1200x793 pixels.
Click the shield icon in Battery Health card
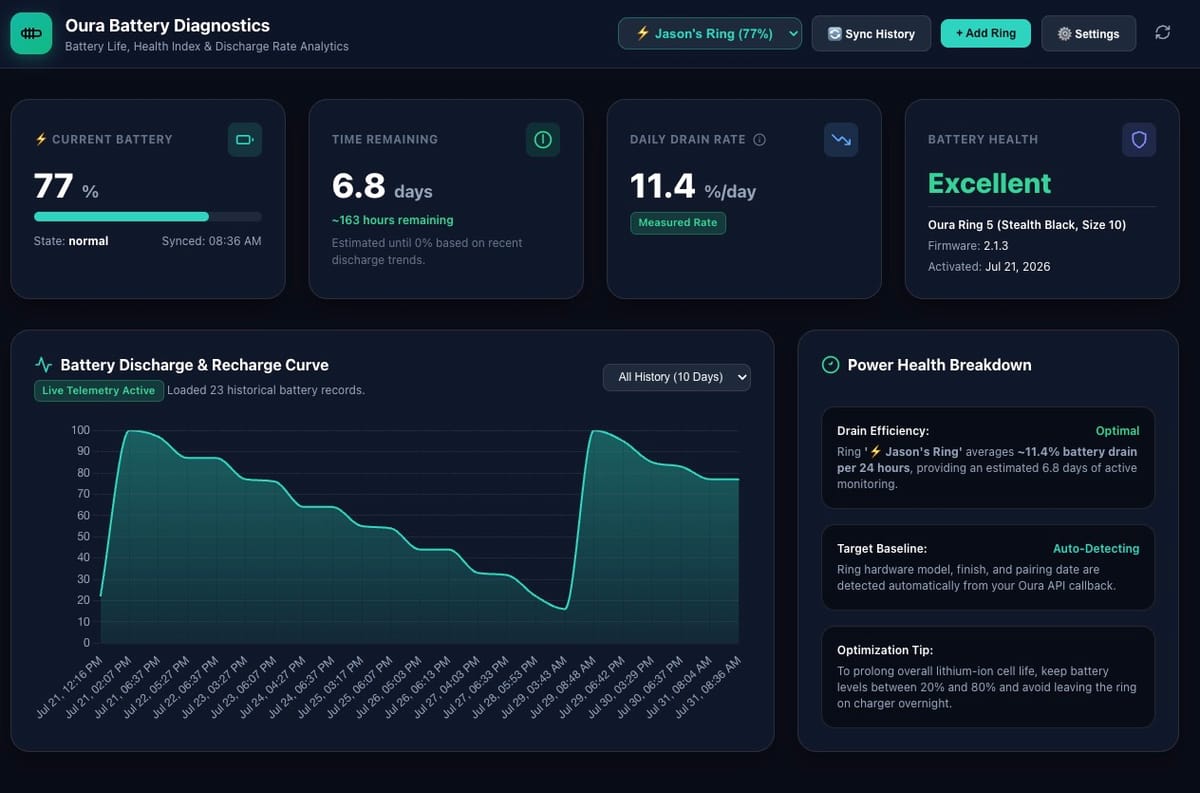(x=1139, y=140)
